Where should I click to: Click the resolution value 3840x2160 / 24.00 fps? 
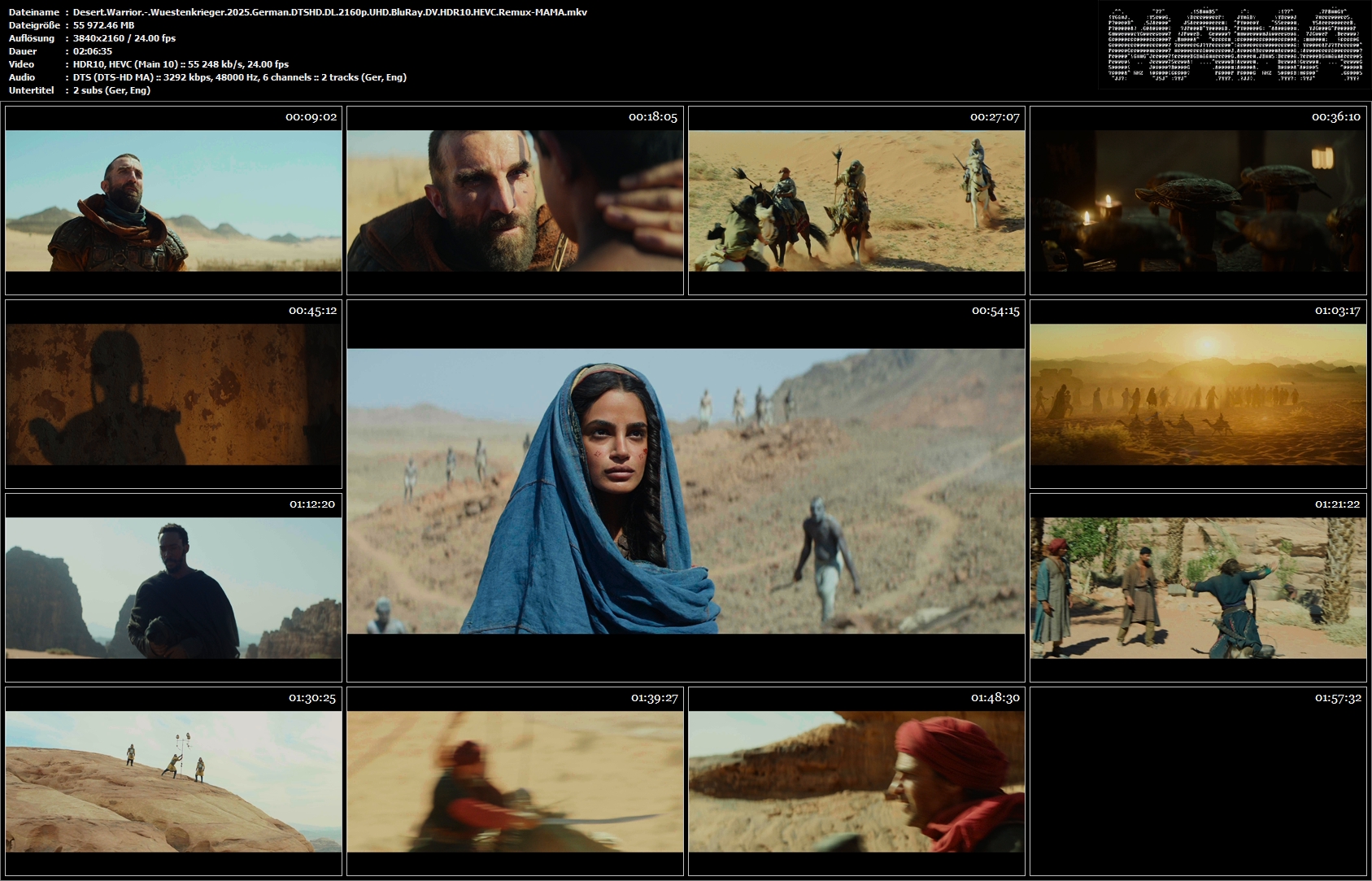(x=124, y=38)
